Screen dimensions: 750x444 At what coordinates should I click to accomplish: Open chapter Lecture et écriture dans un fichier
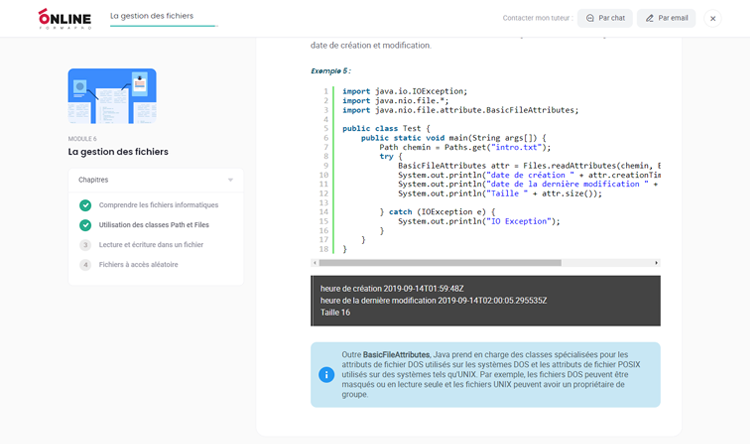pyautogui.click(x=151, y=244)
